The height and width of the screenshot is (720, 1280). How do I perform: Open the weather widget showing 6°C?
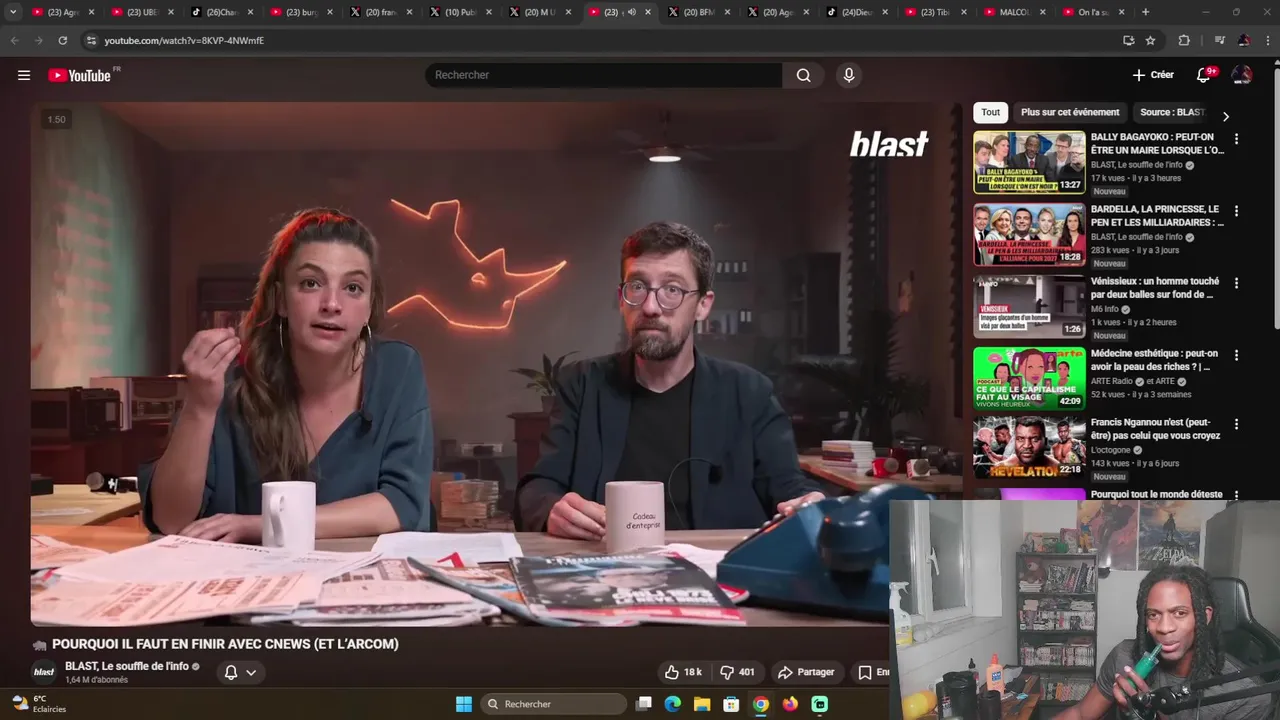point(38,704)
